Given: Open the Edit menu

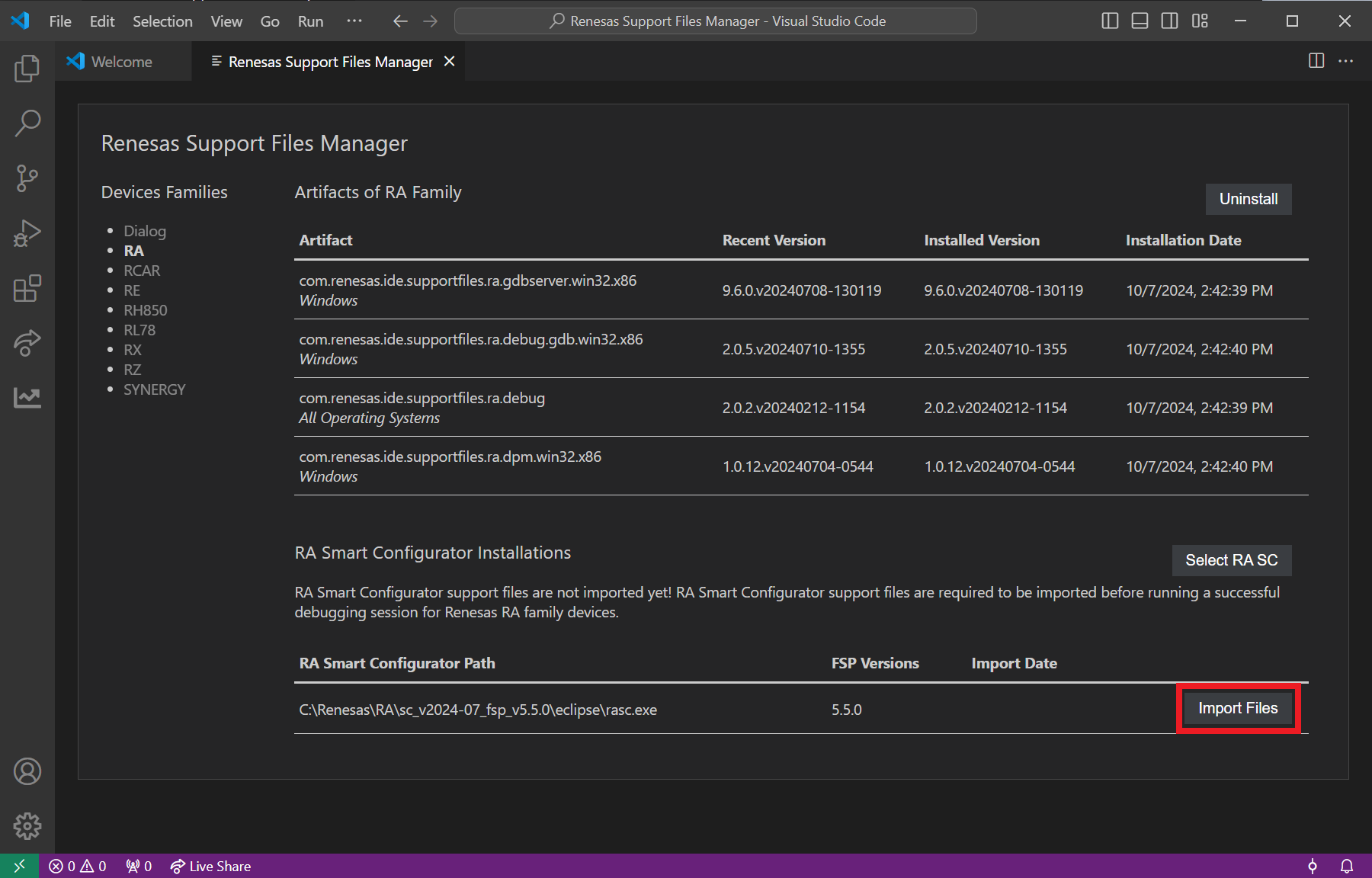Looking at the screenshot, I should point(102,21).
